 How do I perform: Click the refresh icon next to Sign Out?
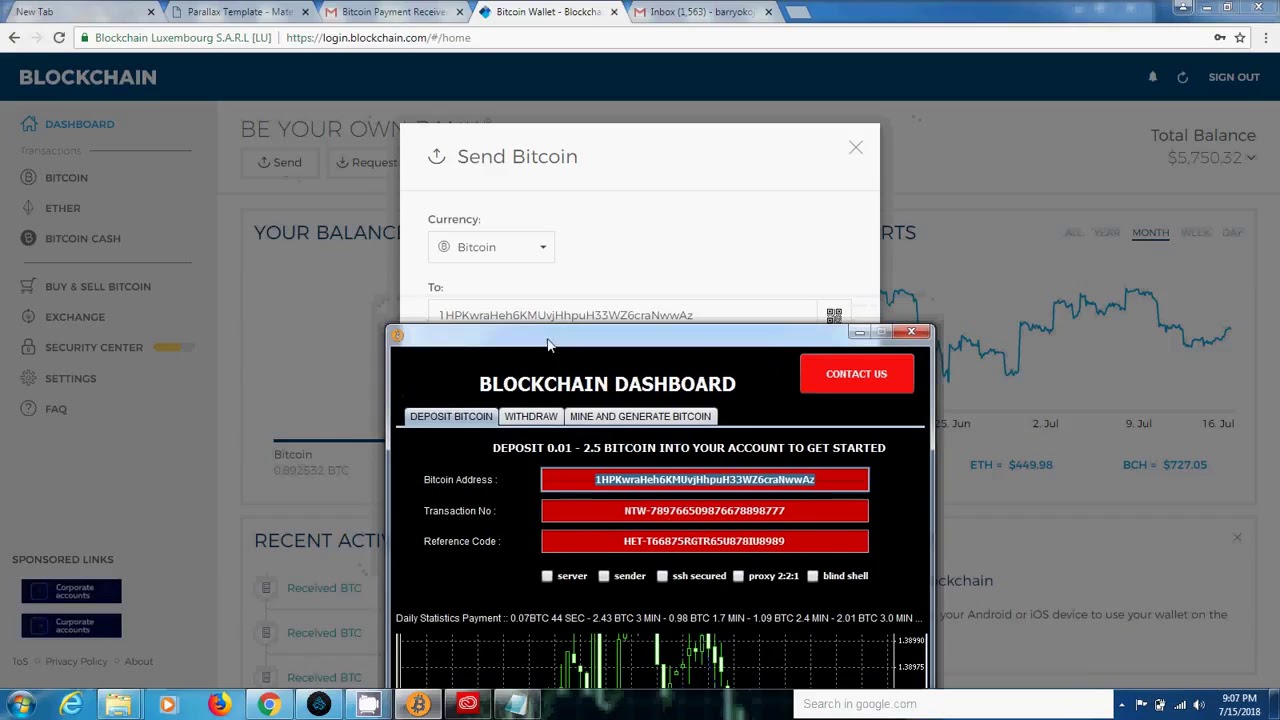pos(1182,77)
